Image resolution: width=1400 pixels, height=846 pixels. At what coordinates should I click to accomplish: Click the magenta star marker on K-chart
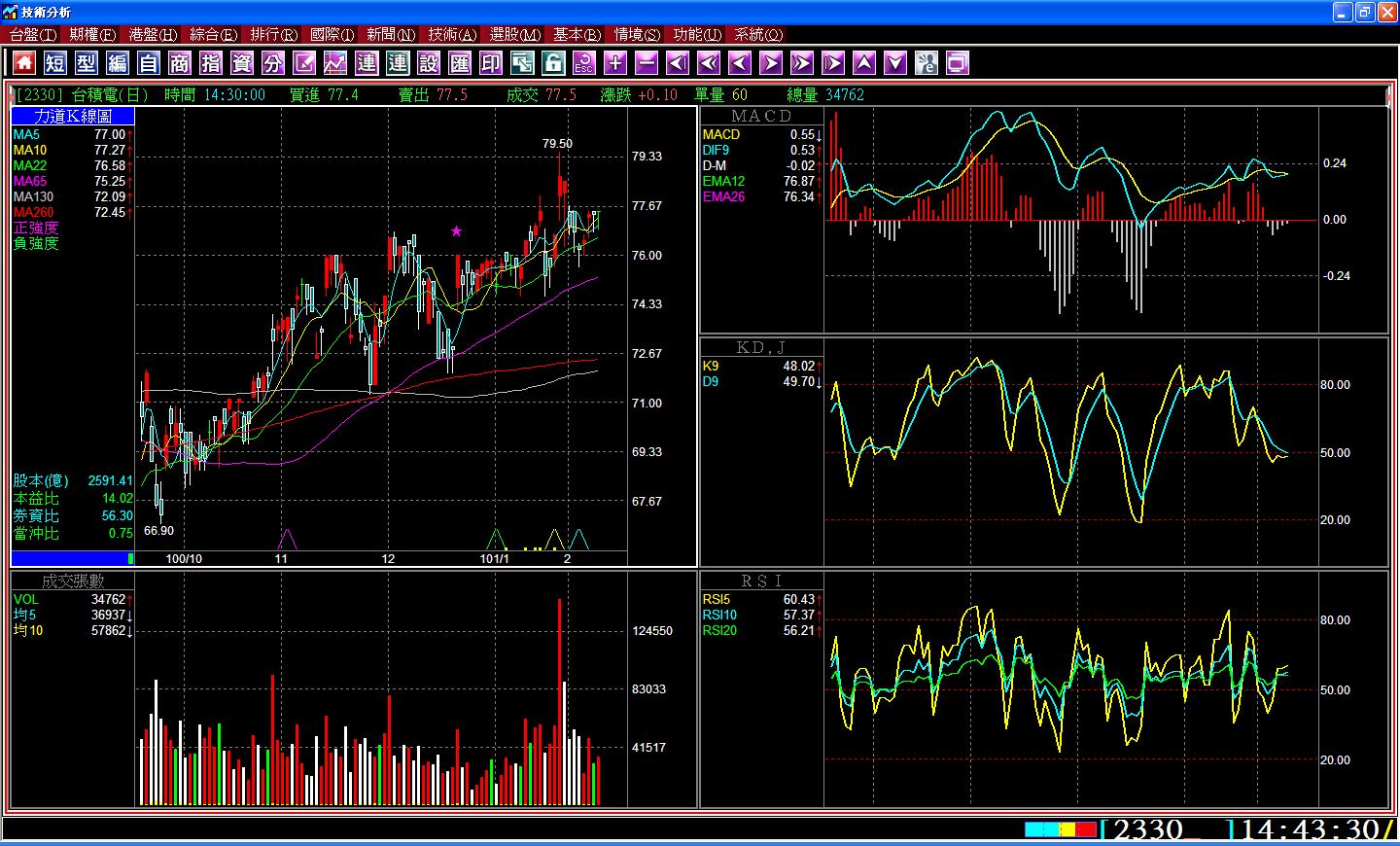point(456,230)
